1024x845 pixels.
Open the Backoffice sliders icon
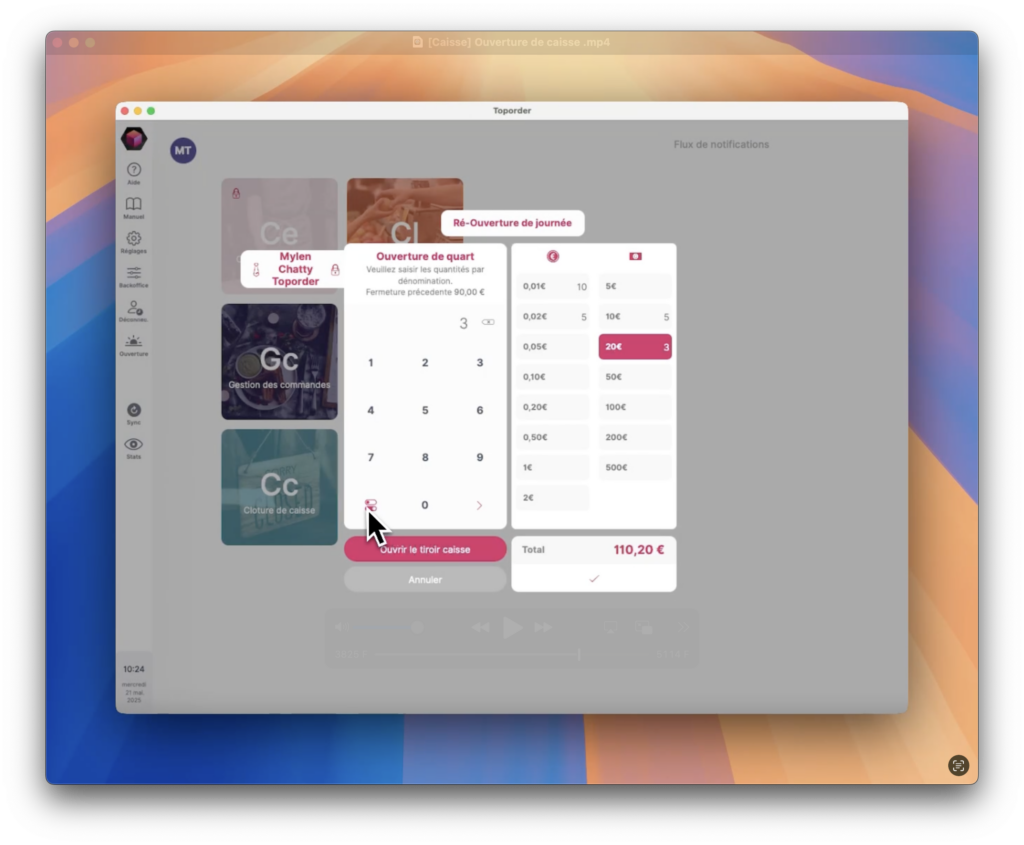133,273
